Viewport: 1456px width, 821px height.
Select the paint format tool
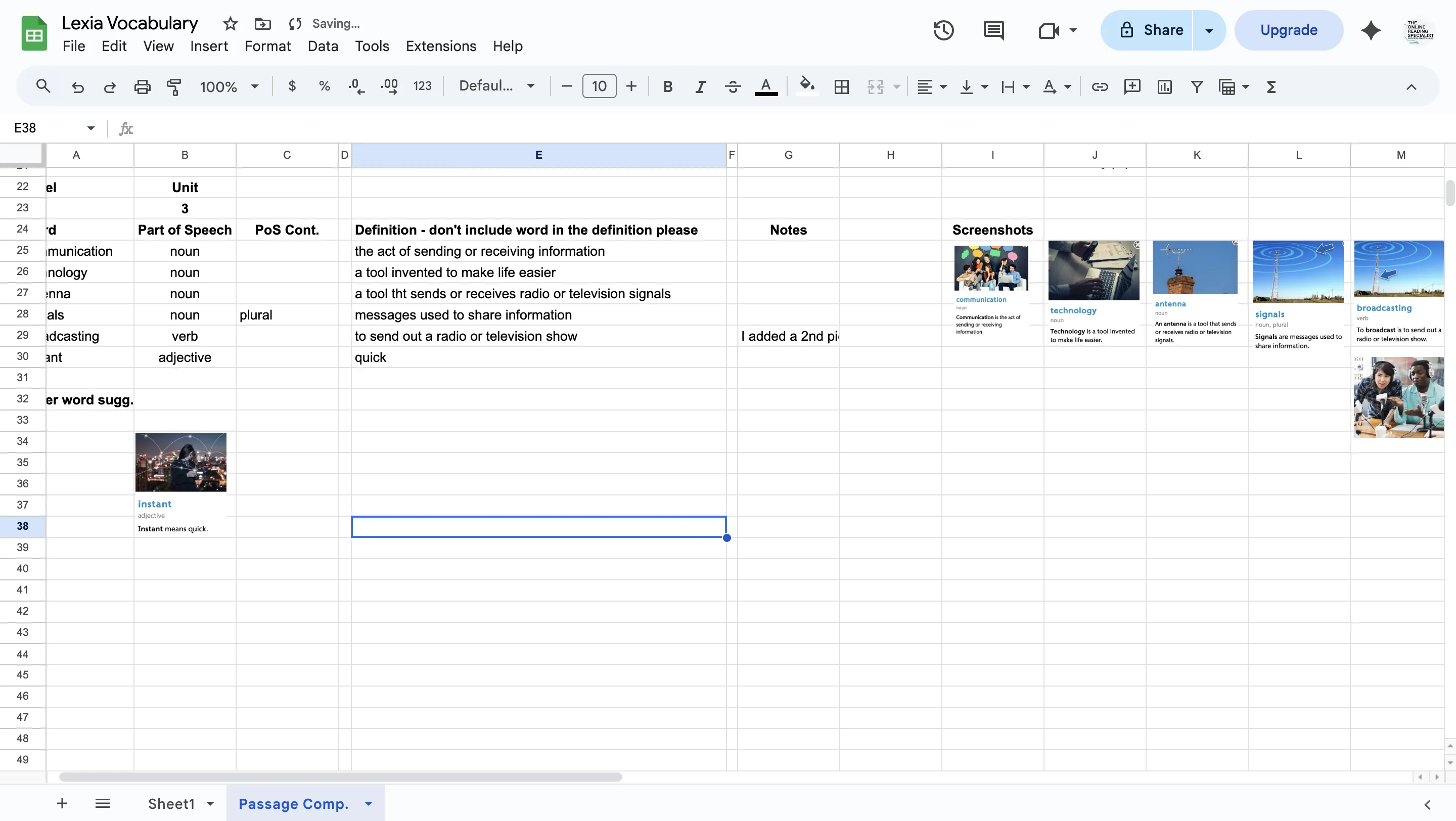(x=174, y=86)
